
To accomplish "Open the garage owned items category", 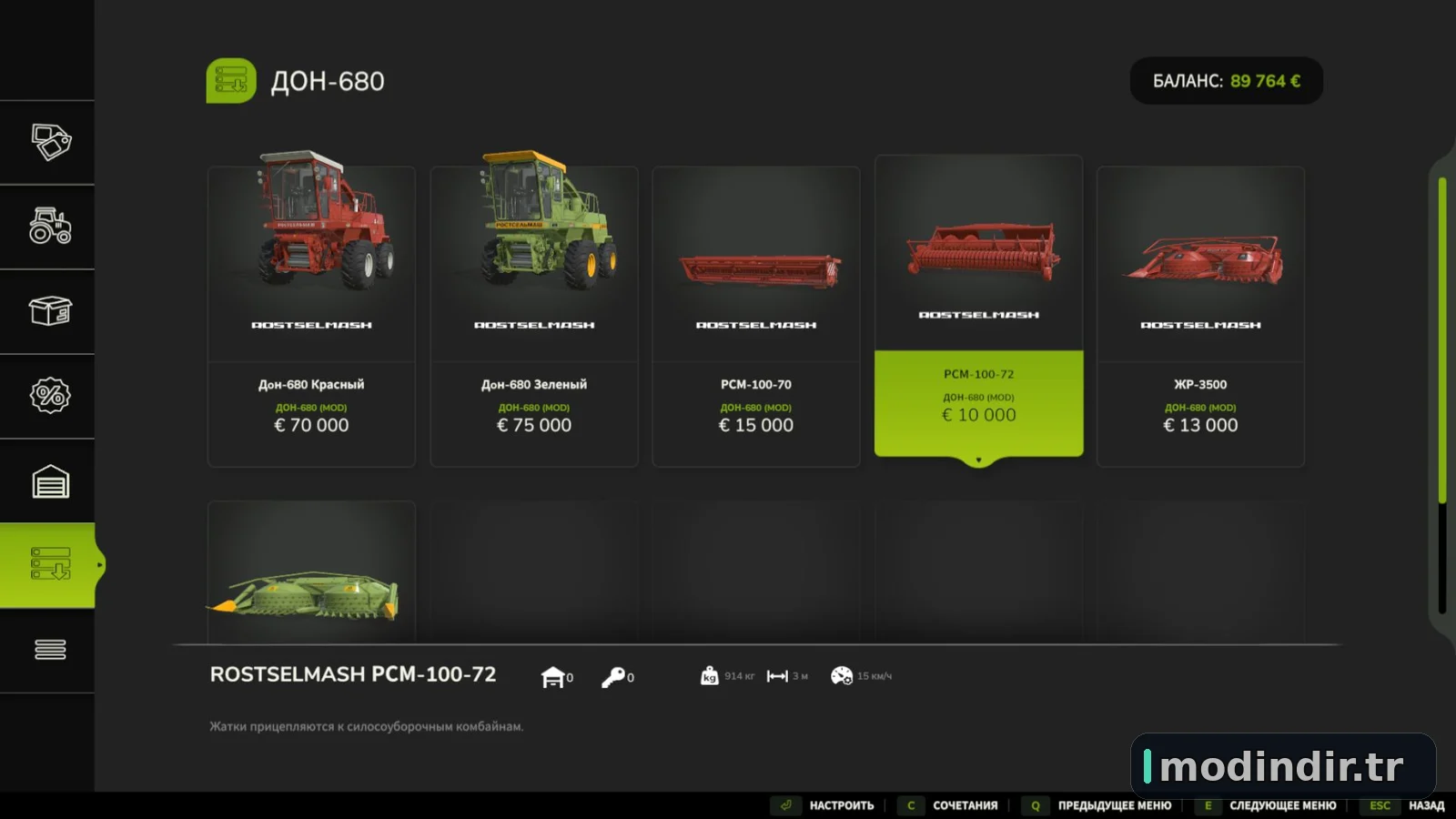I will pos(51,481).
